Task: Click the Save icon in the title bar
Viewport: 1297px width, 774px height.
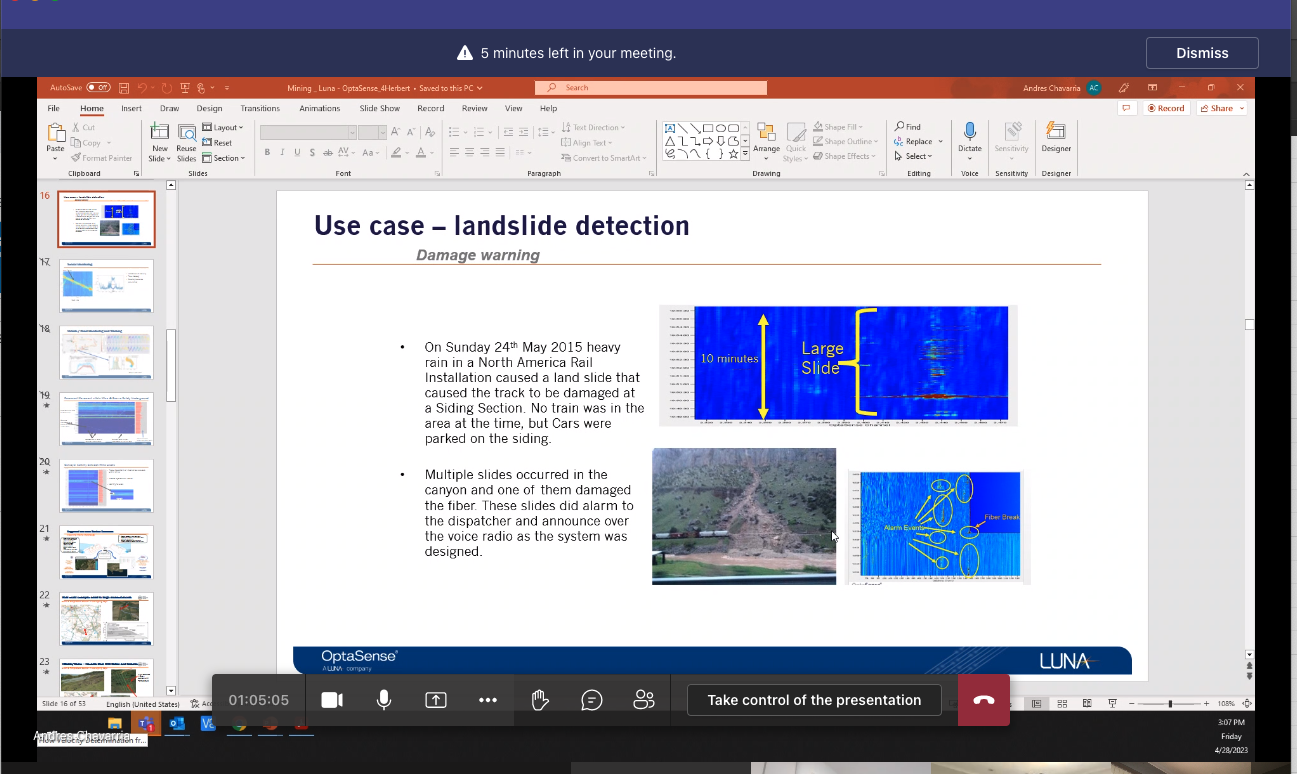Action: (124, 88)
